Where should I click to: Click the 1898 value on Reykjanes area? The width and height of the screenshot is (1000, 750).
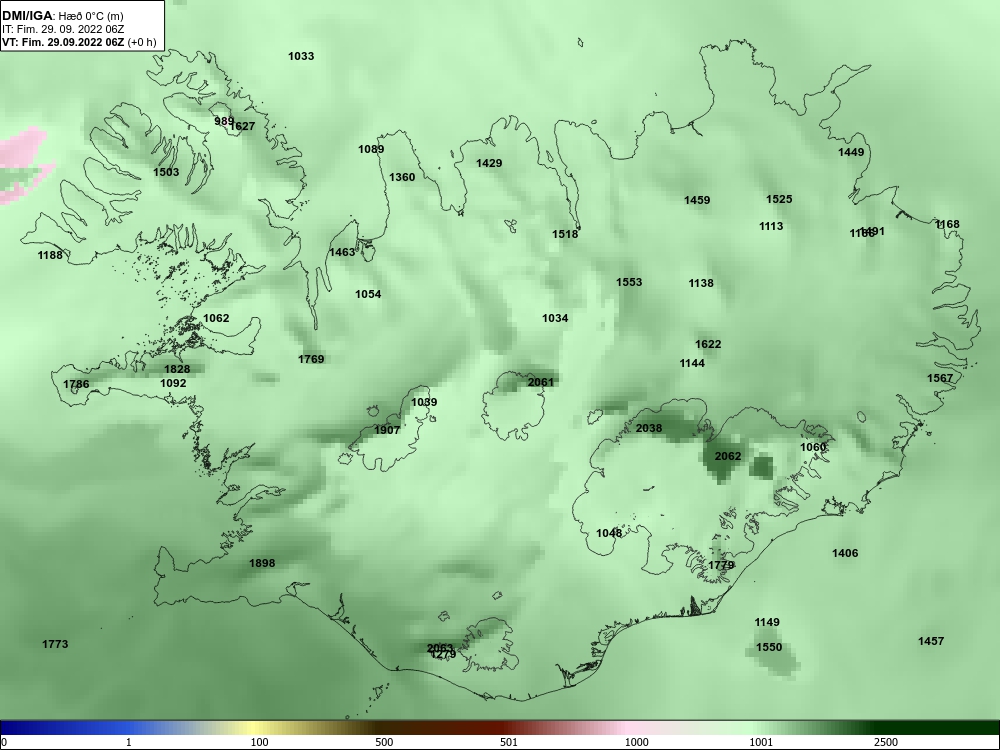tap(262, 563)
